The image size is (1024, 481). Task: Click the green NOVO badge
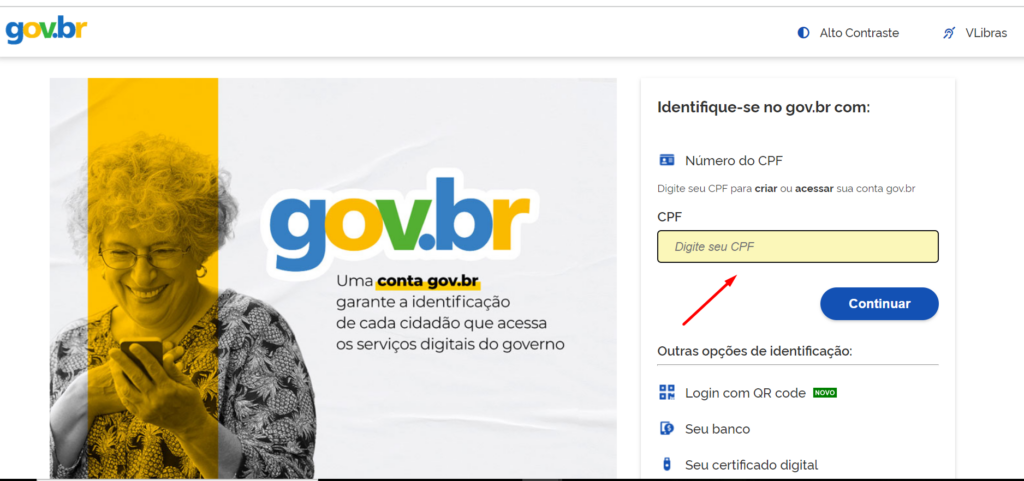824,393
